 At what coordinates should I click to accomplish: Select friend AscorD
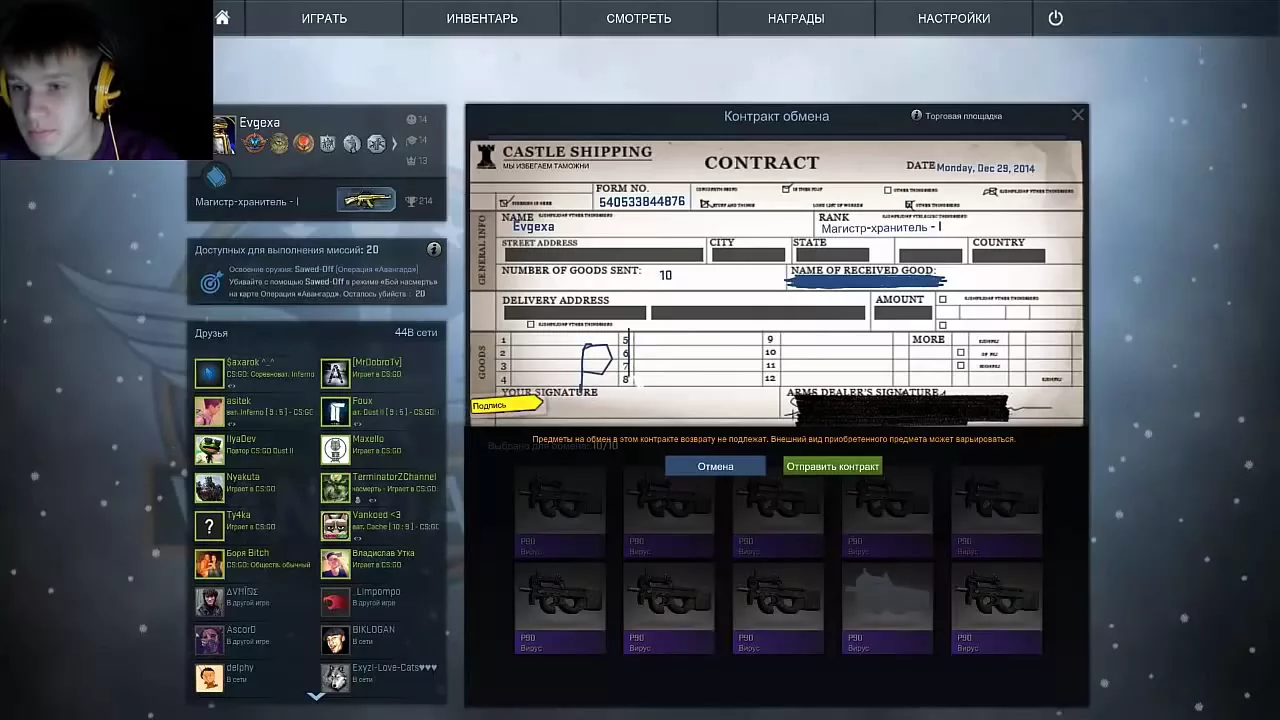click(x=254, y=639)
